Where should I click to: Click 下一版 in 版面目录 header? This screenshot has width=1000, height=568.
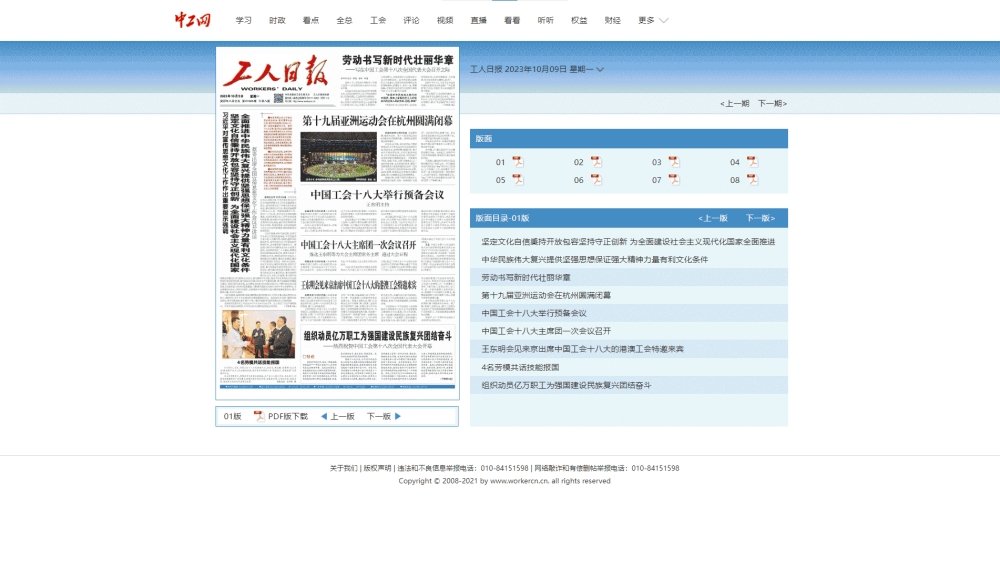(760, 218)
